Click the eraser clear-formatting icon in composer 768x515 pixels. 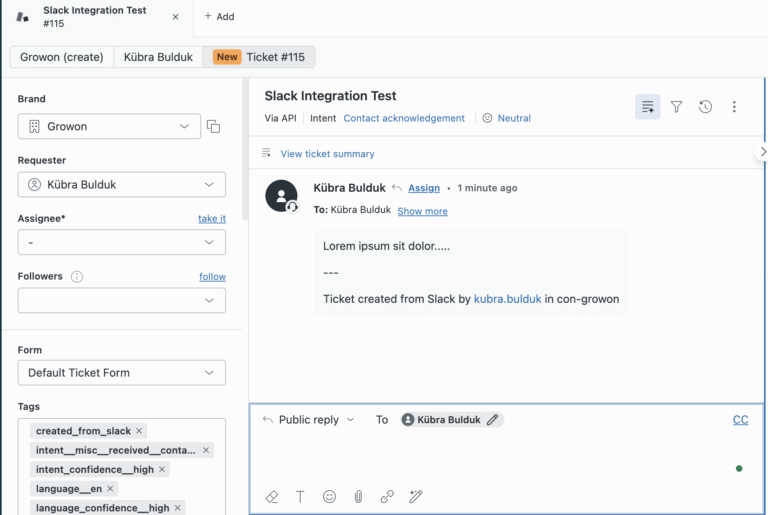pos(272,497)
